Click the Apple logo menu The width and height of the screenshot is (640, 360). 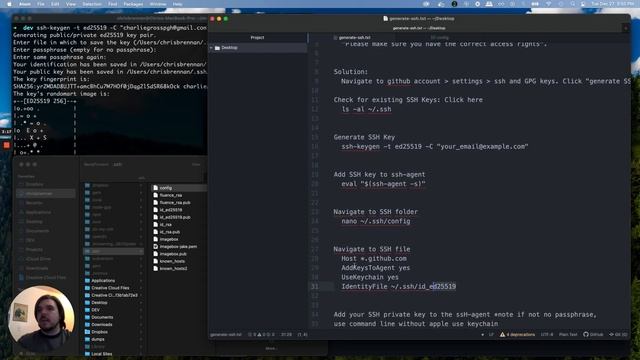coord(9,4)
